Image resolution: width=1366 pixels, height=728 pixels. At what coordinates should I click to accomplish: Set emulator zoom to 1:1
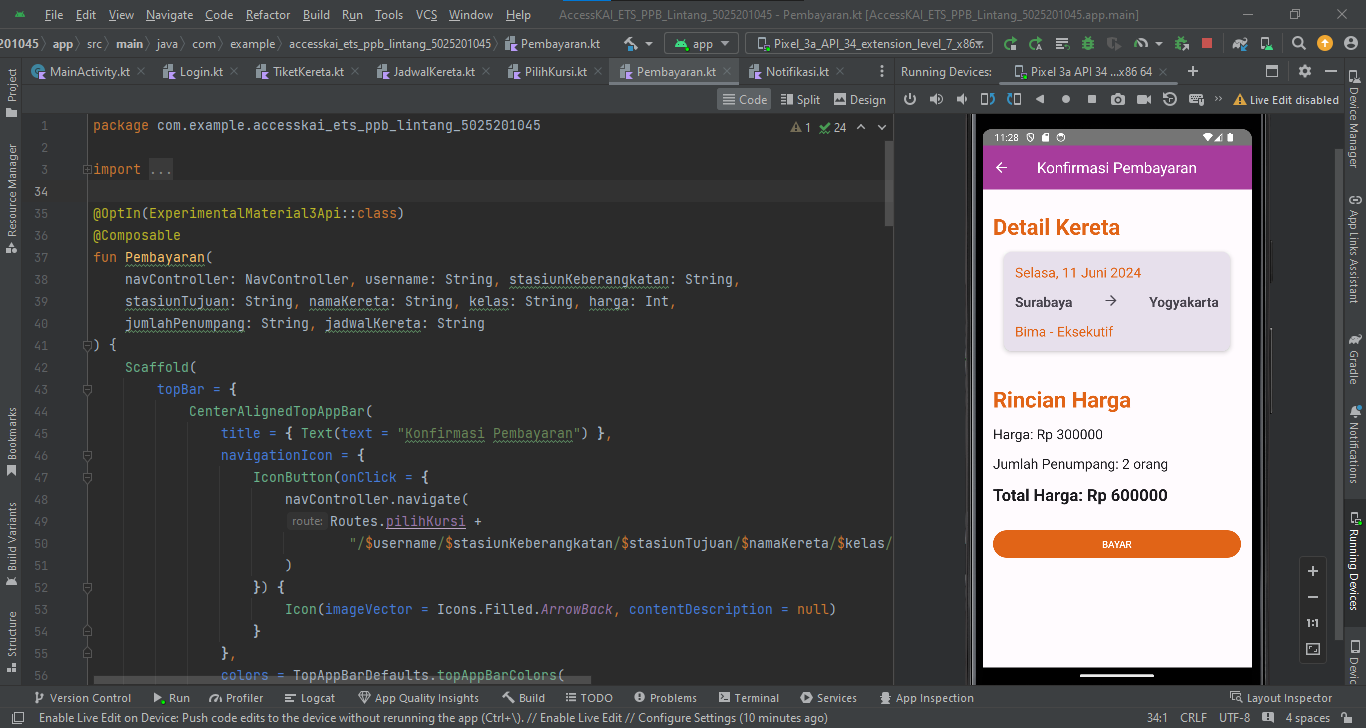1313,623
